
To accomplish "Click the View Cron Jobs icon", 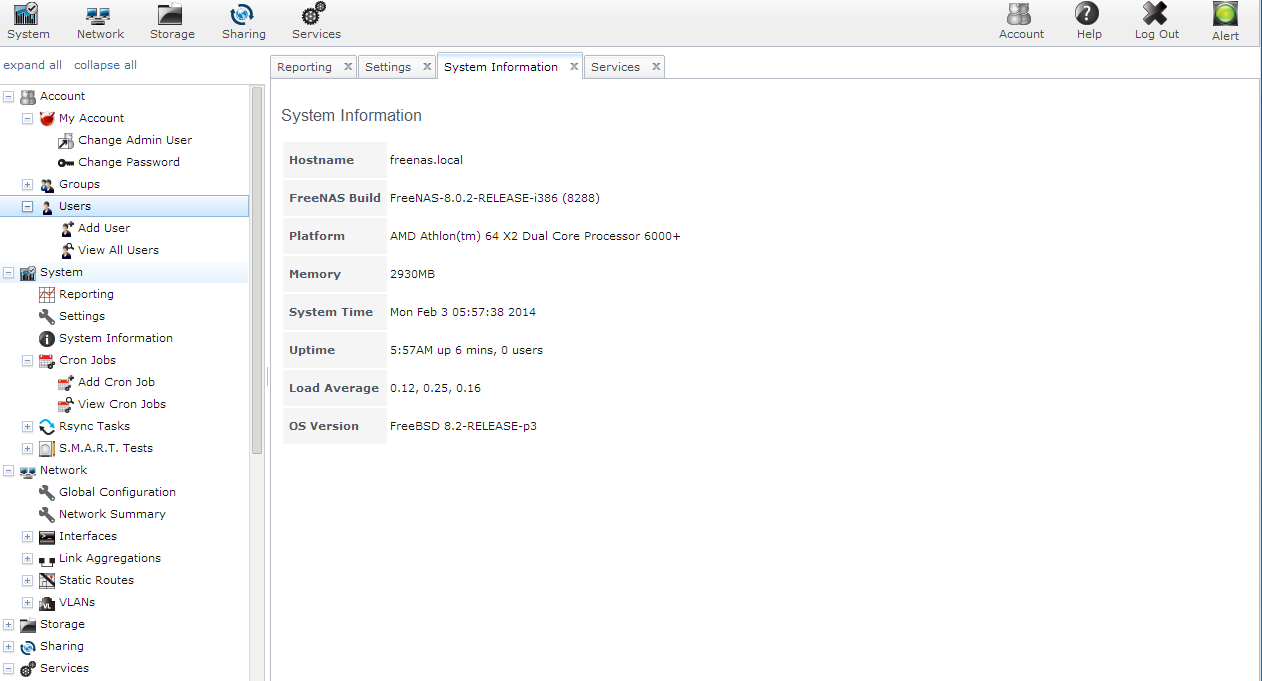I will pos(66,404).
